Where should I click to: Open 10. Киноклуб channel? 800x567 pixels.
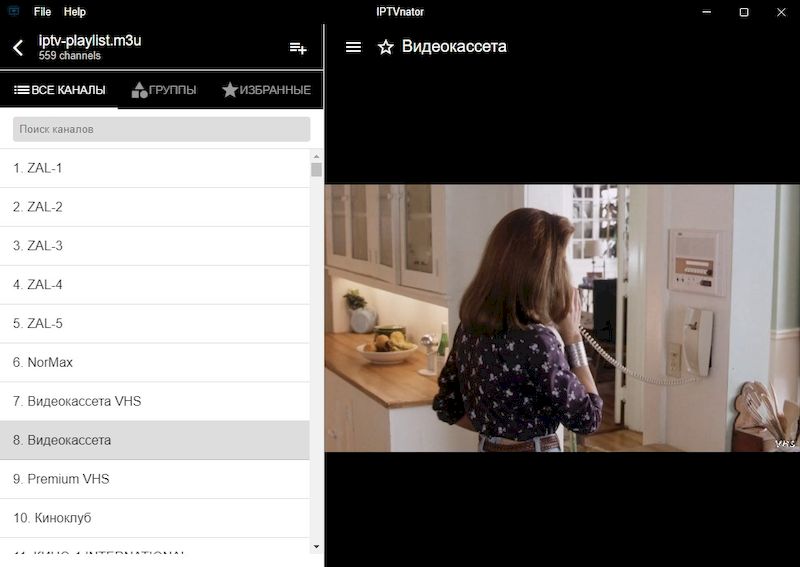(x=155, y=517)
